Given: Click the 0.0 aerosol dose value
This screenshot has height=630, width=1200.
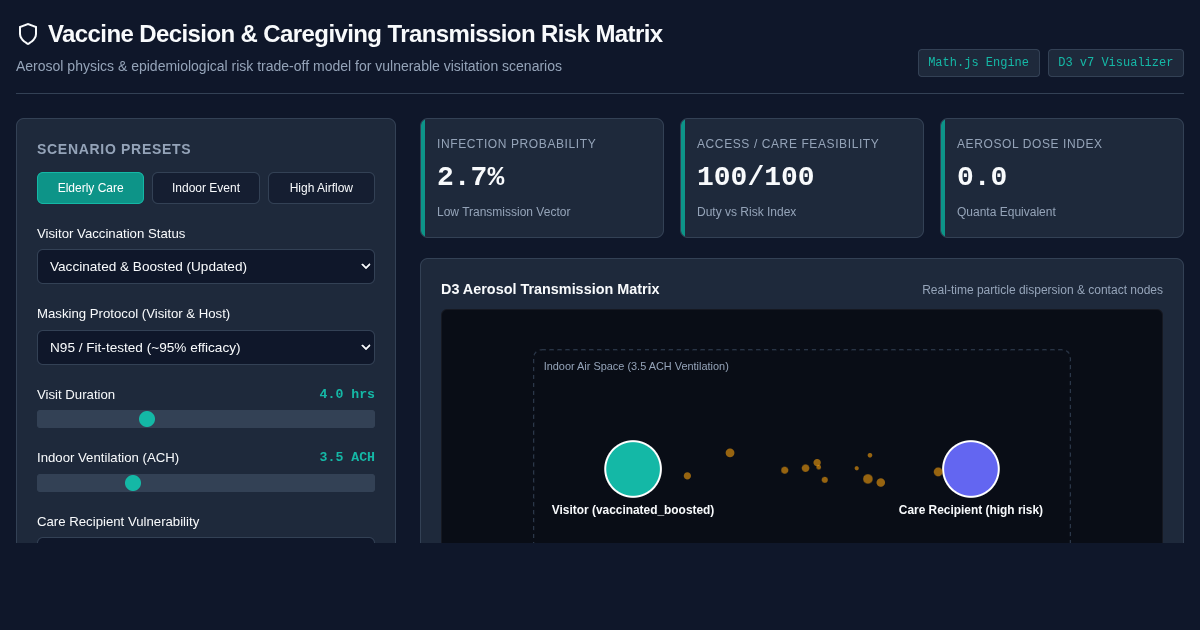Looking at the screenshot, I should point(982,177).
